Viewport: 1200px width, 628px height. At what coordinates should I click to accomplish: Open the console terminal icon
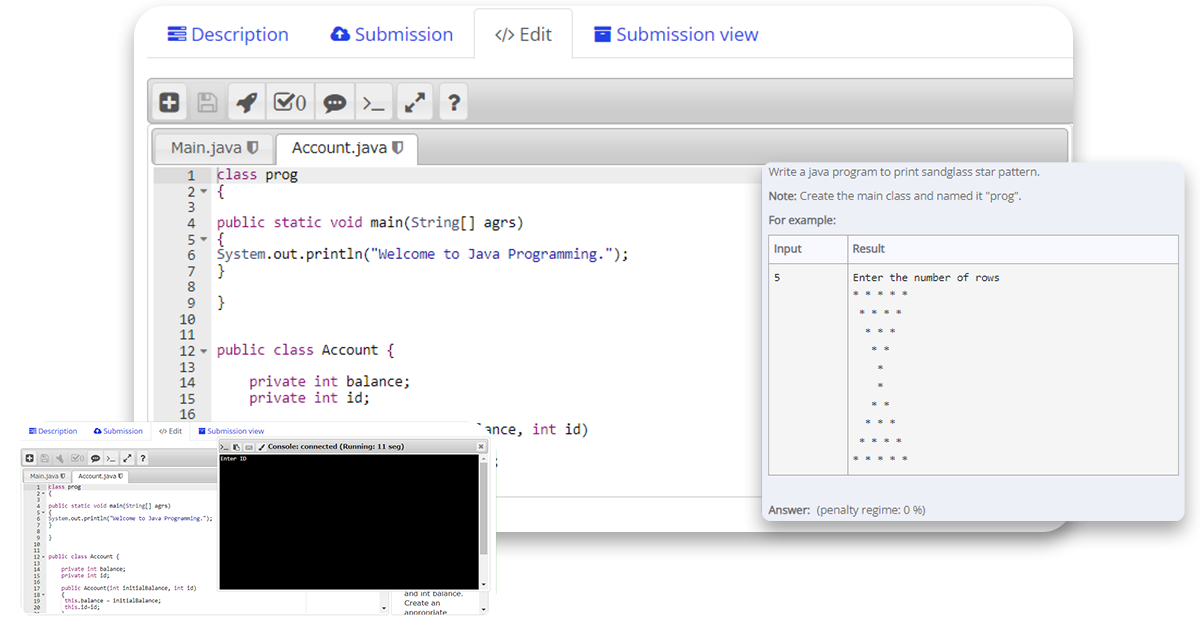point(375,101)
